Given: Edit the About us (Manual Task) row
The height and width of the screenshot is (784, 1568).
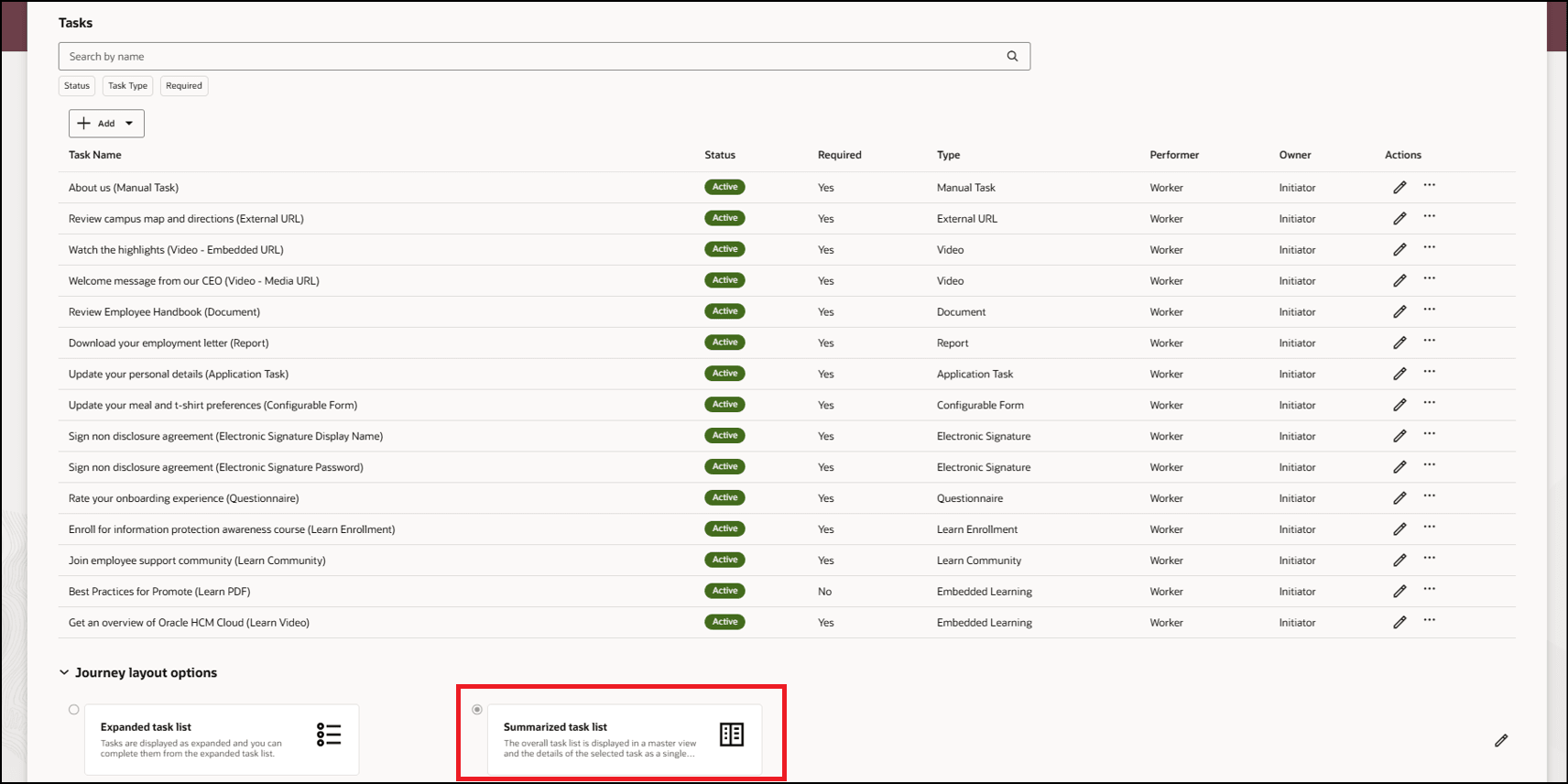Looking at the screenshot, I should pyautogui.click(x=1399, y=188).
